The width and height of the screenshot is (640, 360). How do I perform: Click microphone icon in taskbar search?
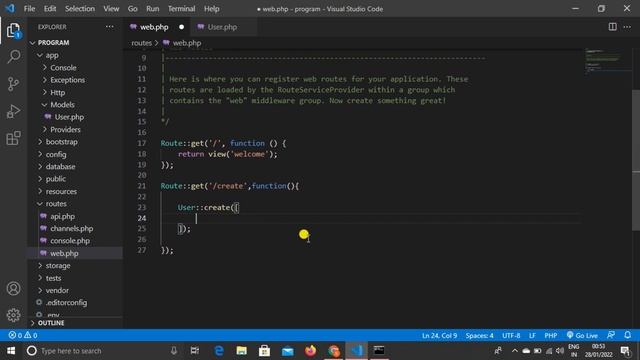coord(174,351)
